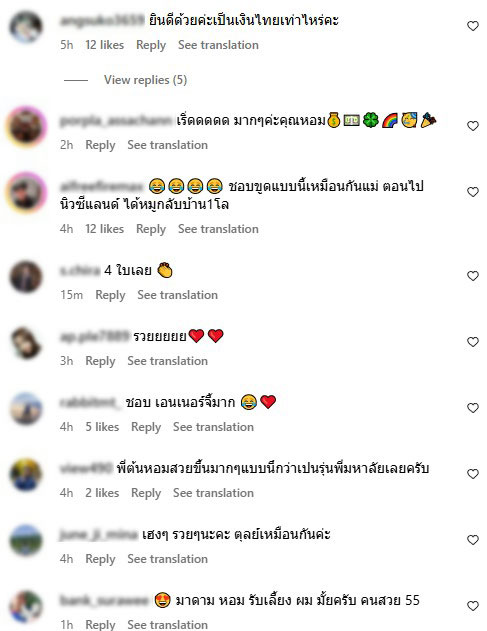Like the 'มาดาม หอม' comment with heart-eyes emoji
Viewport: 487px width, 631px height.
tap(473, 606)
